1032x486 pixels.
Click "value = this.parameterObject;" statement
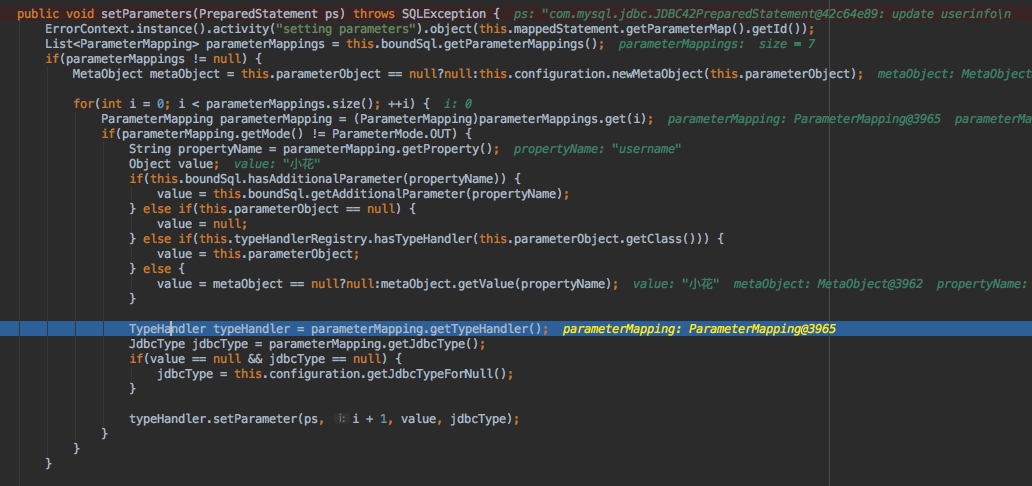pyautogui.click(x=259, y=254)
